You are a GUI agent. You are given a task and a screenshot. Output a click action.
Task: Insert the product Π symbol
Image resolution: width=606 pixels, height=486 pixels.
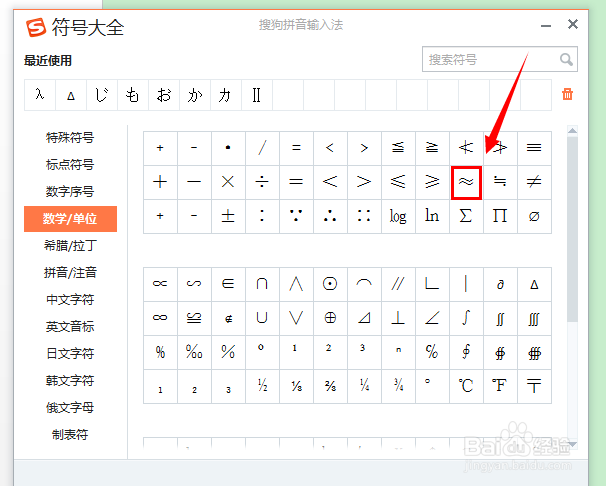point(500,216)
